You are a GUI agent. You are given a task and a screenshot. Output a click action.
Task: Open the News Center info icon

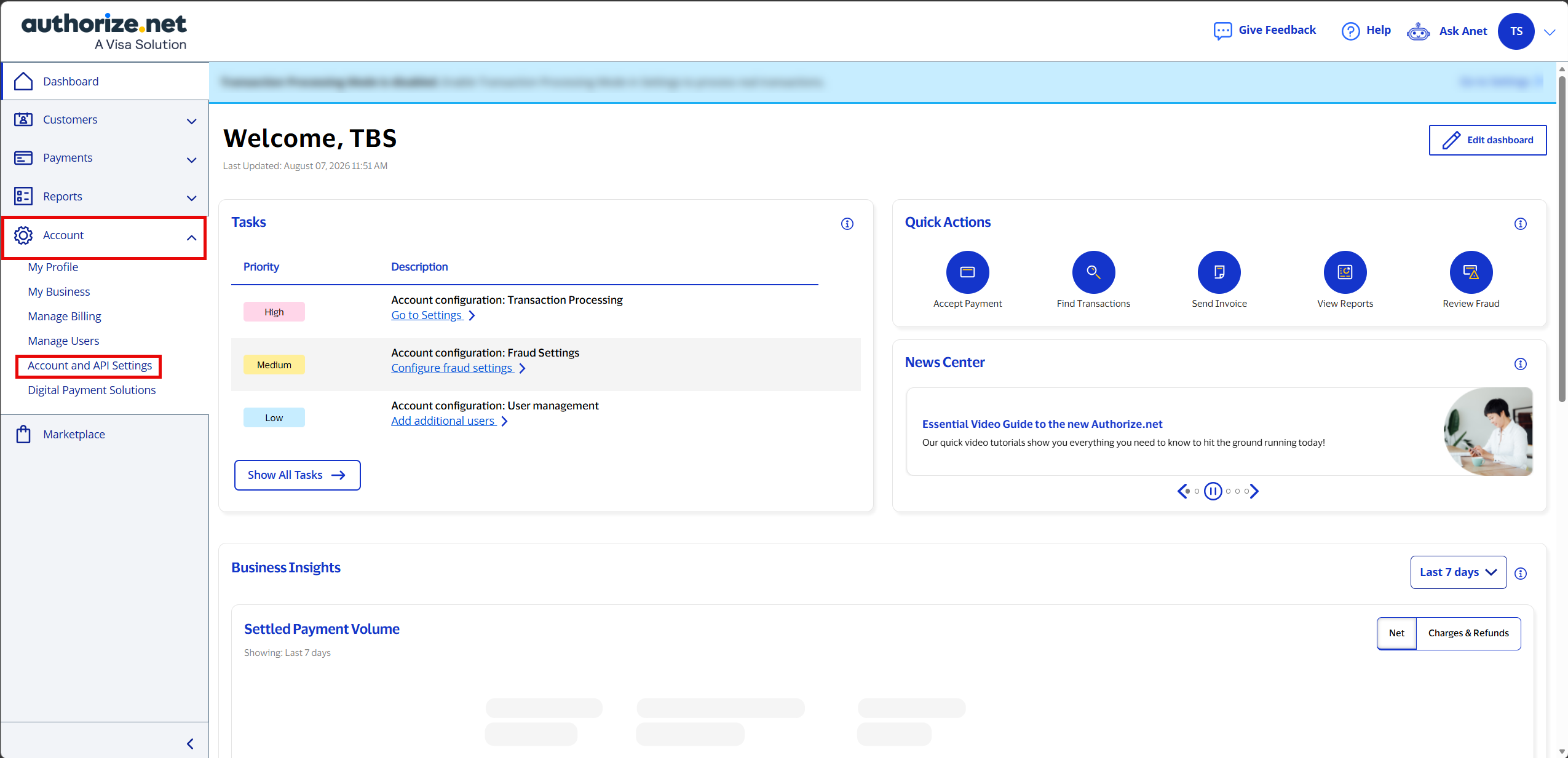(1521, 364)
